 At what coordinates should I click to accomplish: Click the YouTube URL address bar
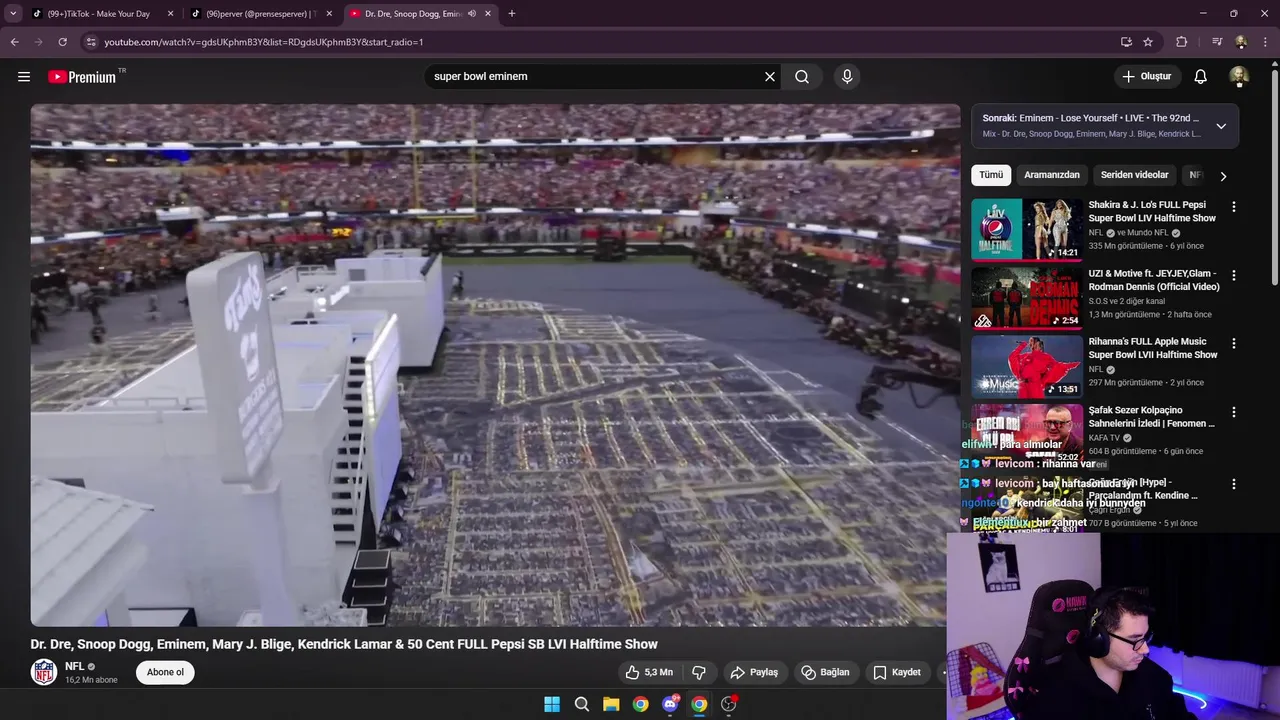pyautogui.click(x=600, y=42)
